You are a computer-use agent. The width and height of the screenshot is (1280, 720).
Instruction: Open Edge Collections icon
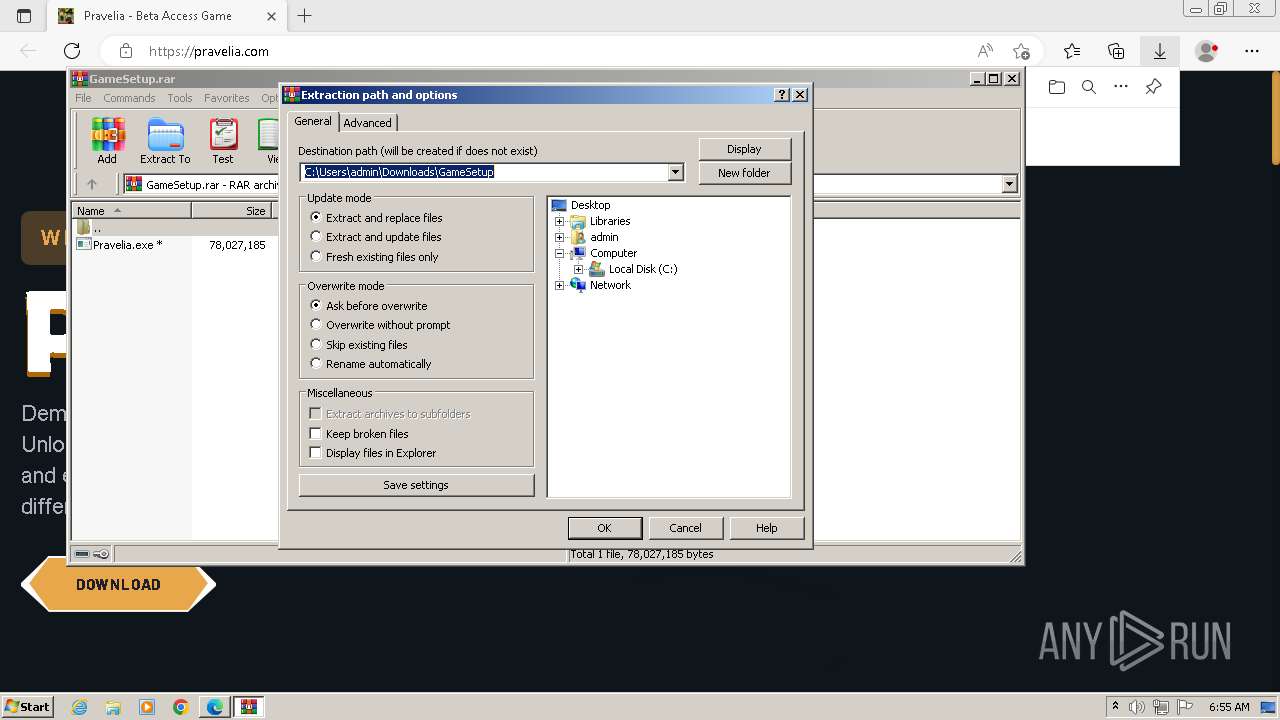1116,51
